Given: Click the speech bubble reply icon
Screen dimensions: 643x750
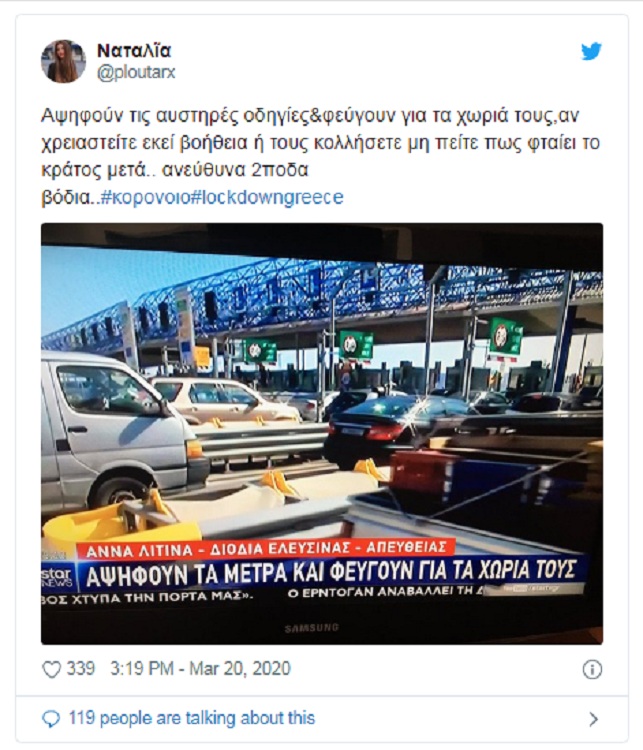Looking at the screenshot, I should [x=52, y=719].
